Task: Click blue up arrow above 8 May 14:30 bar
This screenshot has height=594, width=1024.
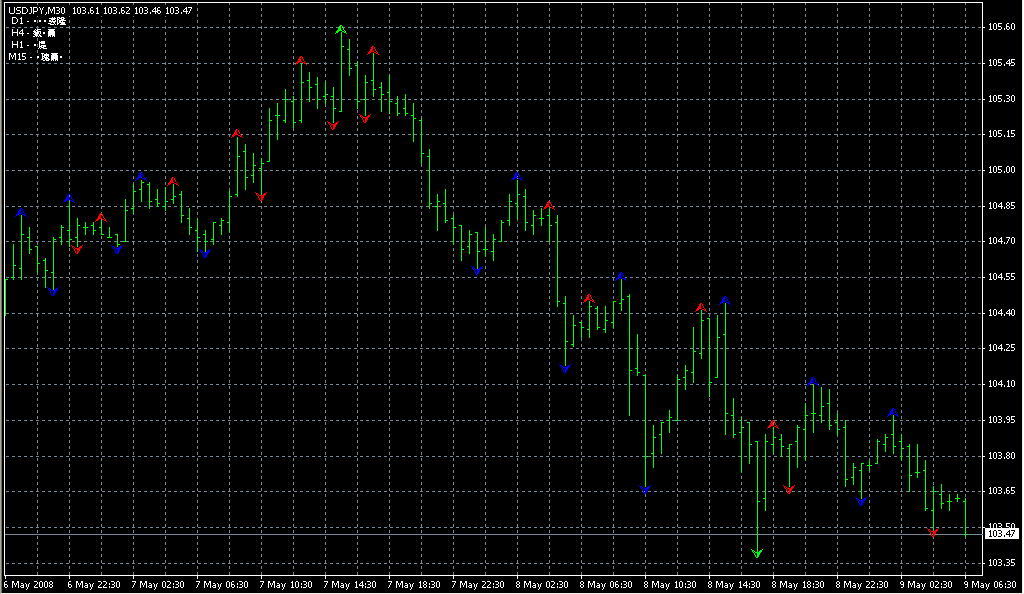Action: (x=725, y=300)
